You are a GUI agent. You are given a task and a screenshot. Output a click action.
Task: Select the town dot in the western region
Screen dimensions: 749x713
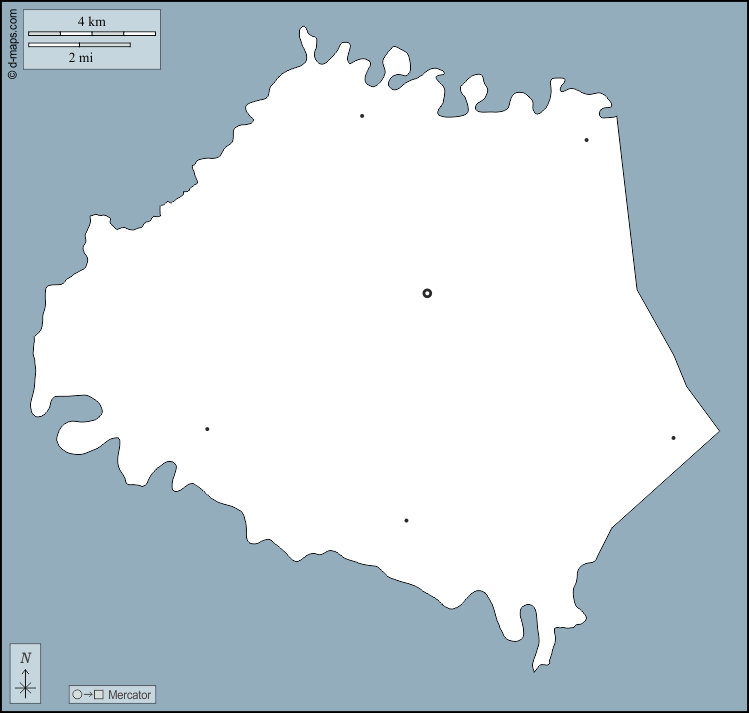[x=207, y=429]
